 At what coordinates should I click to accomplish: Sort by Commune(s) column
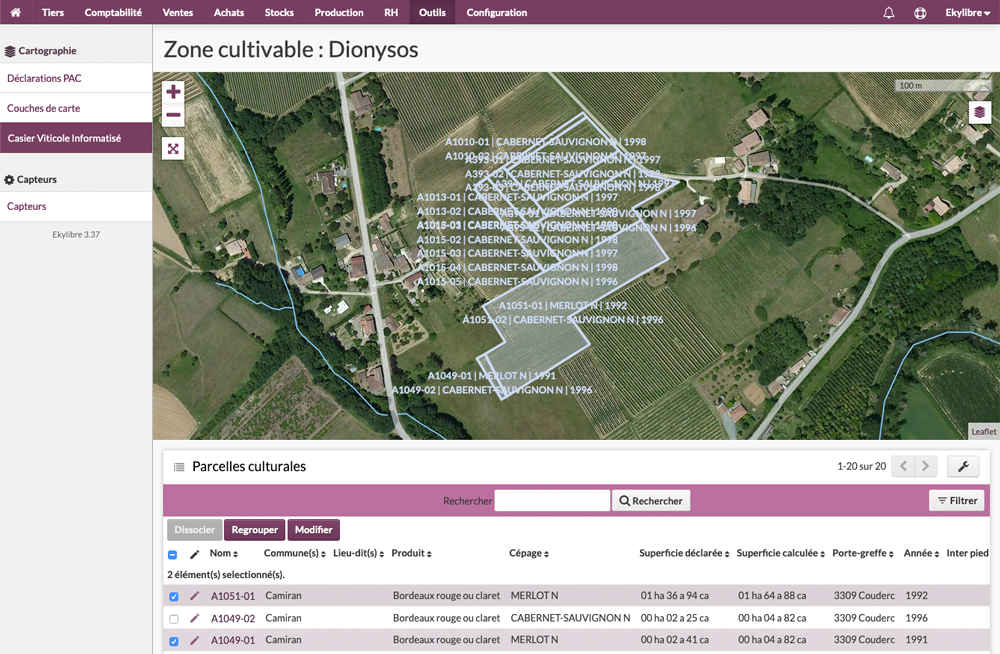(295, 553)
